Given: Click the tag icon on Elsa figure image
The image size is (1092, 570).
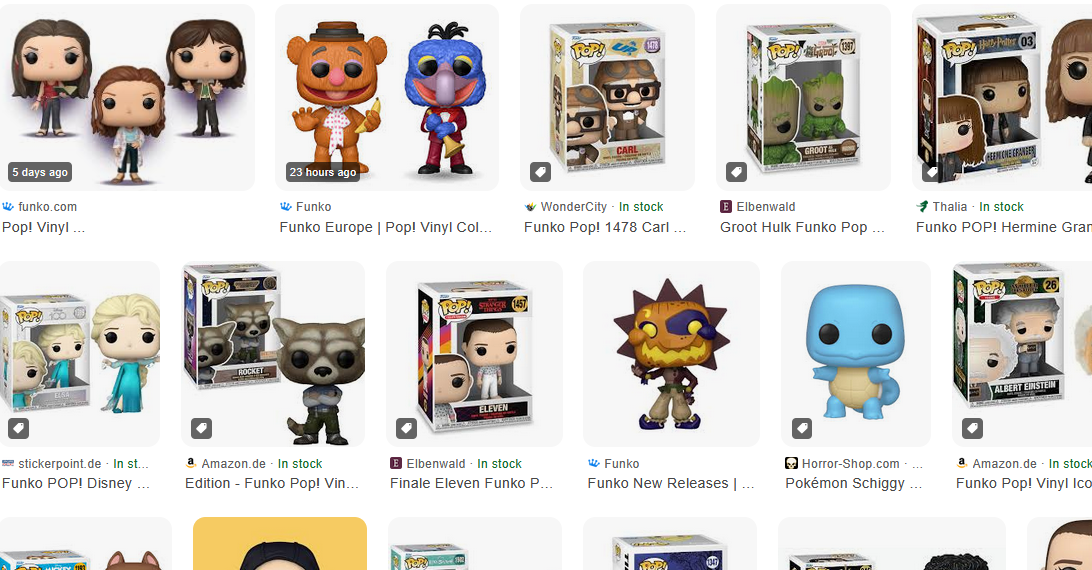Looking at the screenshot, I should [19, 428].
